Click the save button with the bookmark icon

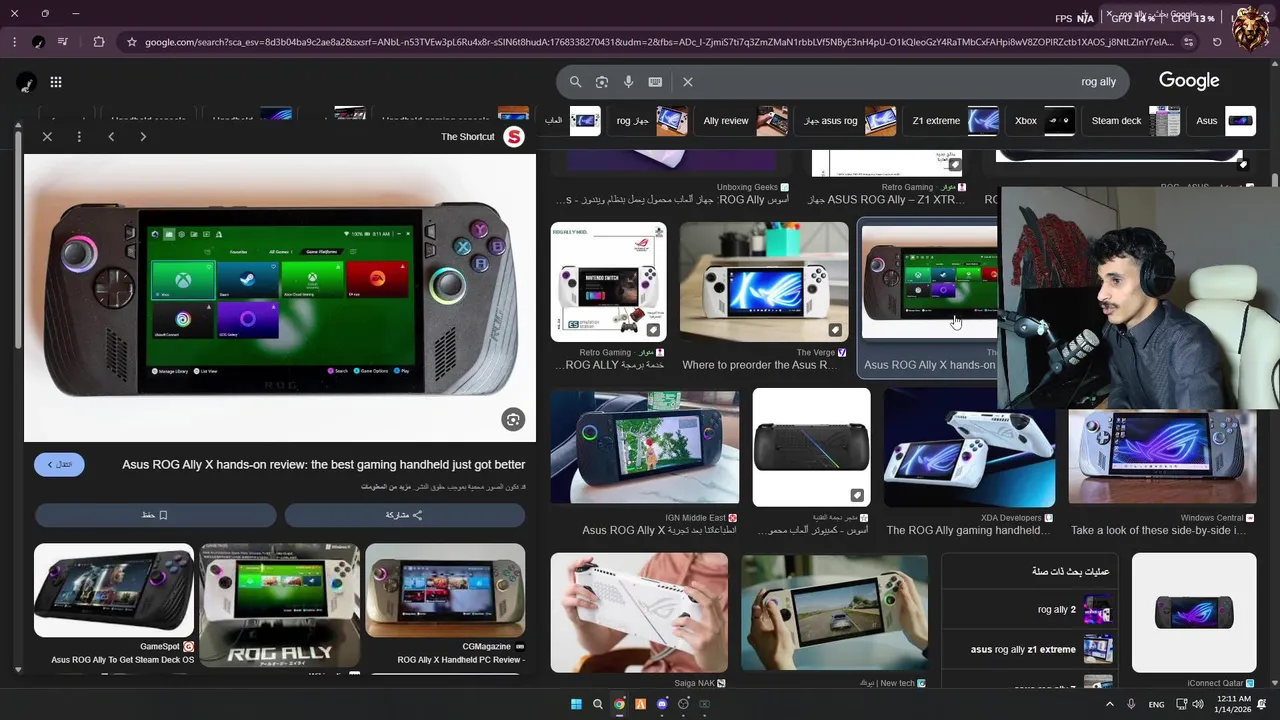click(x=155, y=515)
